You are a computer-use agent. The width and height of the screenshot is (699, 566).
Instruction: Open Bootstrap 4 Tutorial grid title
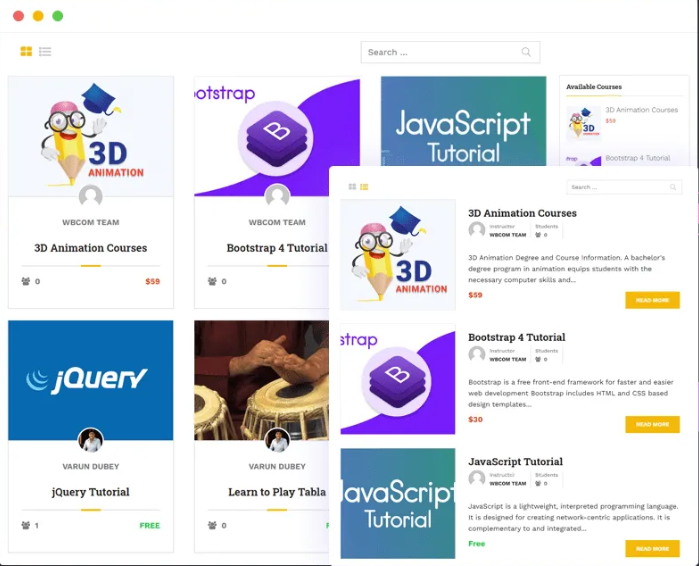277,248
